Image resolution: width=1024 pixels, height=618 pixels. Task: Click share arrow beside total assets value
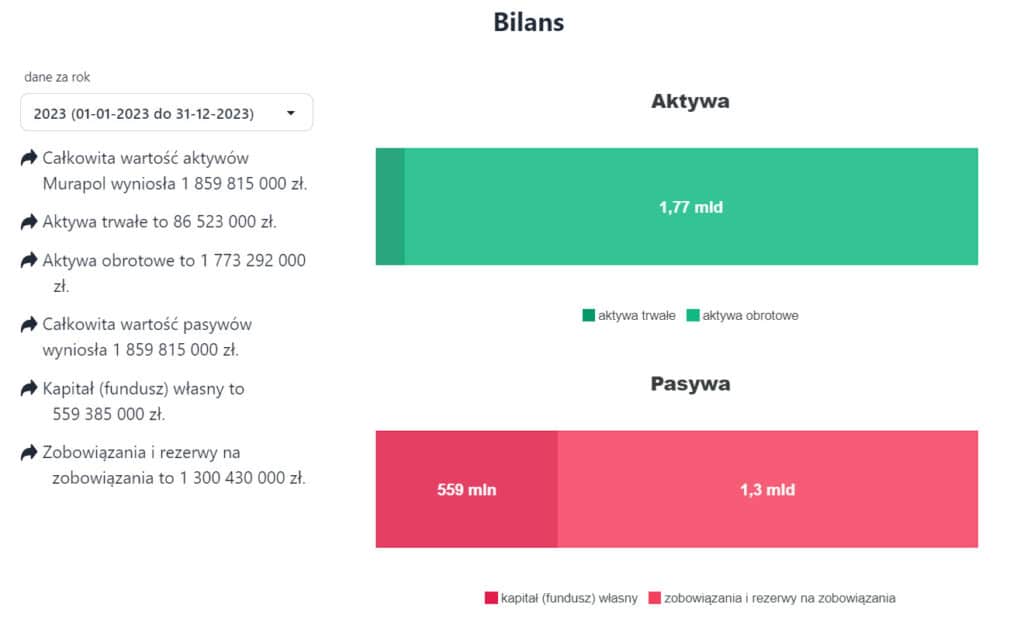coord(29,158)
